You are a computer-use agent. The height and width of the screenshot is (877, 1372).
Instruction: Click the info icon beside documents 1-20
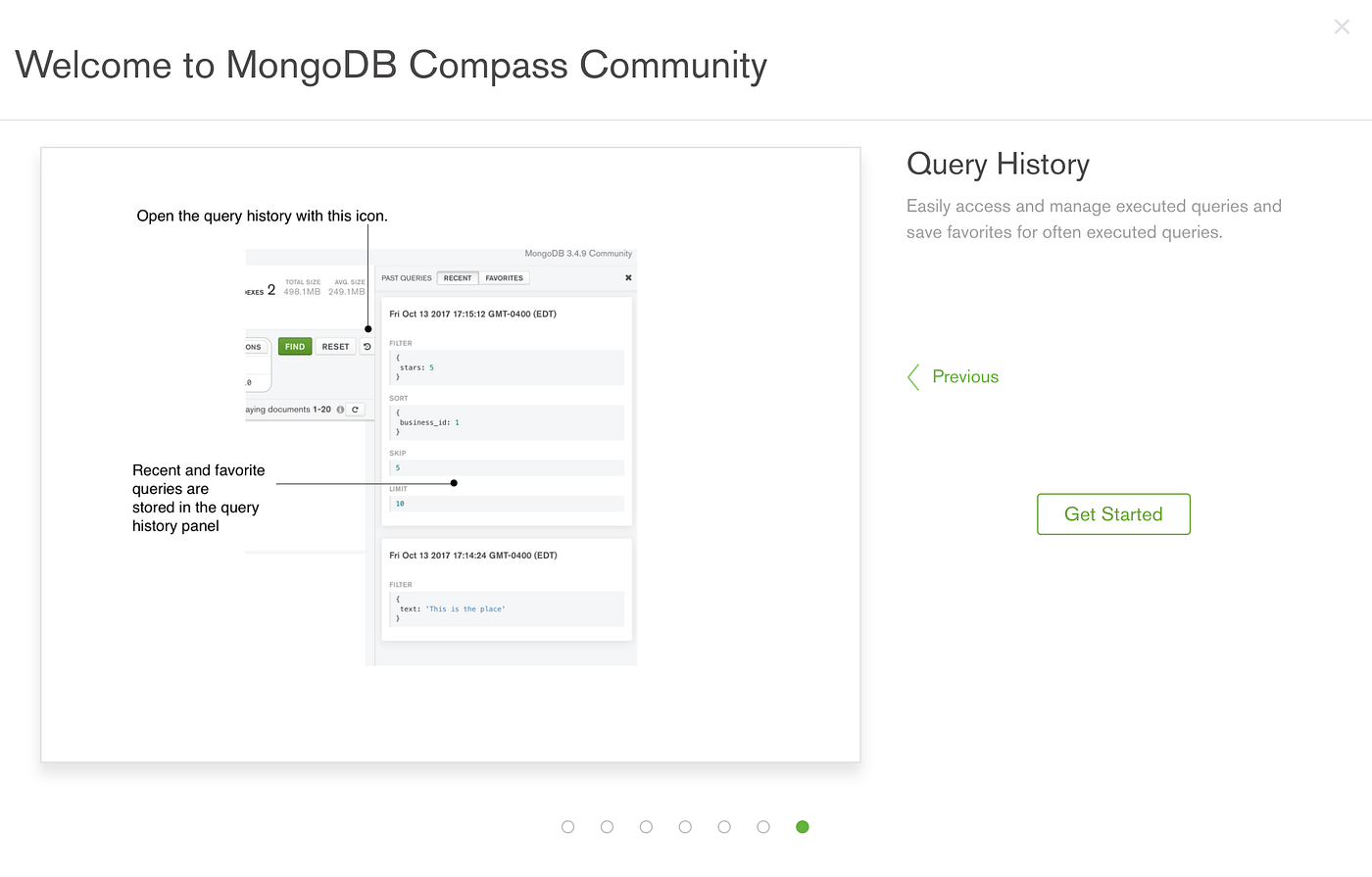[340, 409]
